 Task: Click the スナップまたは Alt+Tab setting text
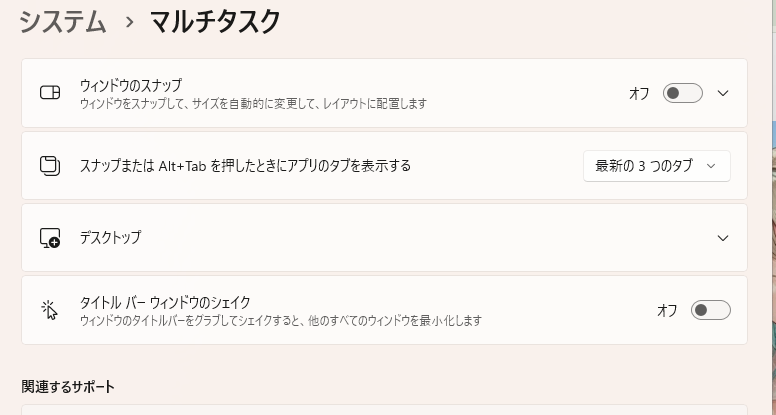tap(245, 166)
